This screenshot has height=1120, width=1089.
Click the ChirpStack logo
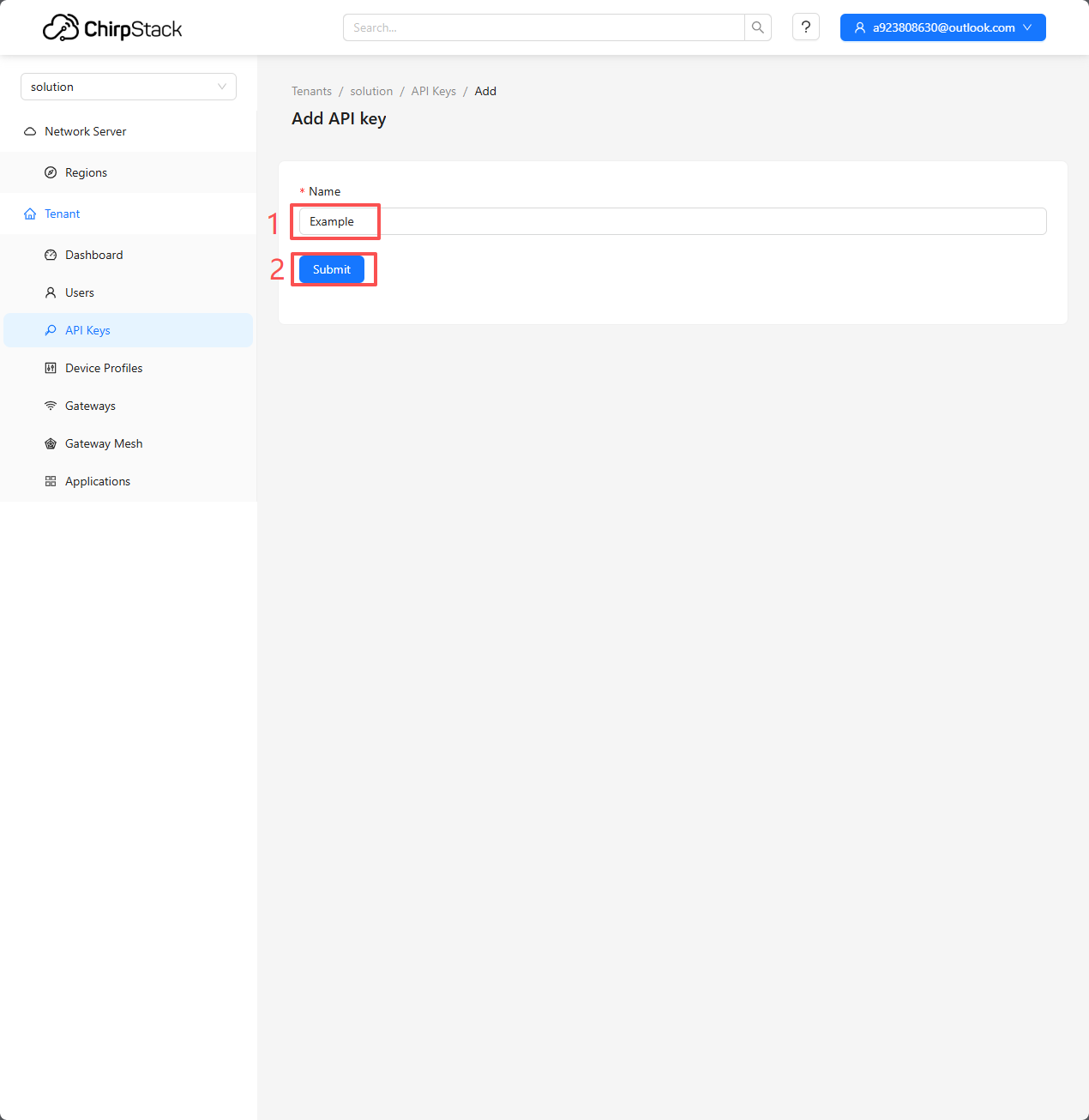[x=112, y=28]
